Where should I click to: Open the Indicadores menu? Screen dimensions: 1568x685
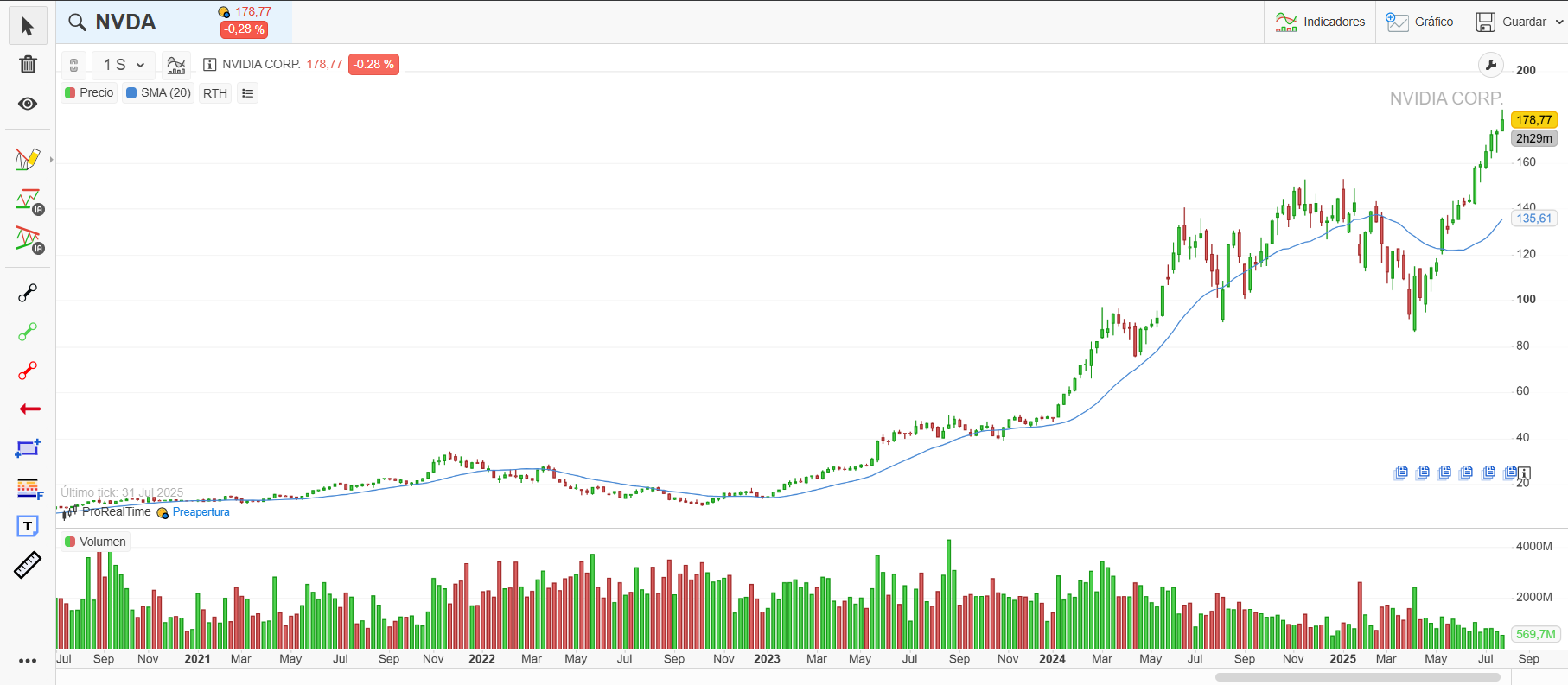coord(1320,22)
